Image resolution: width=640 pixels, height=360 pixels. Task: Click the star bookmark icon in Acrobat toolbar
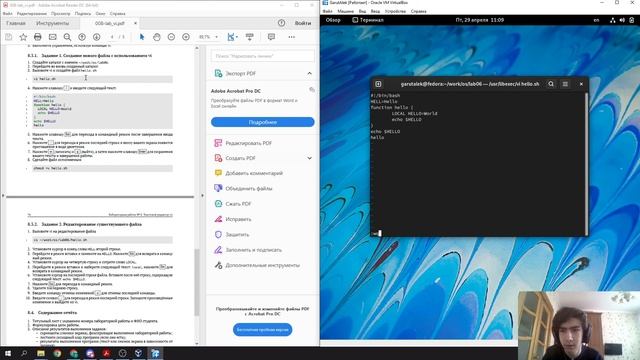(23, 37)
